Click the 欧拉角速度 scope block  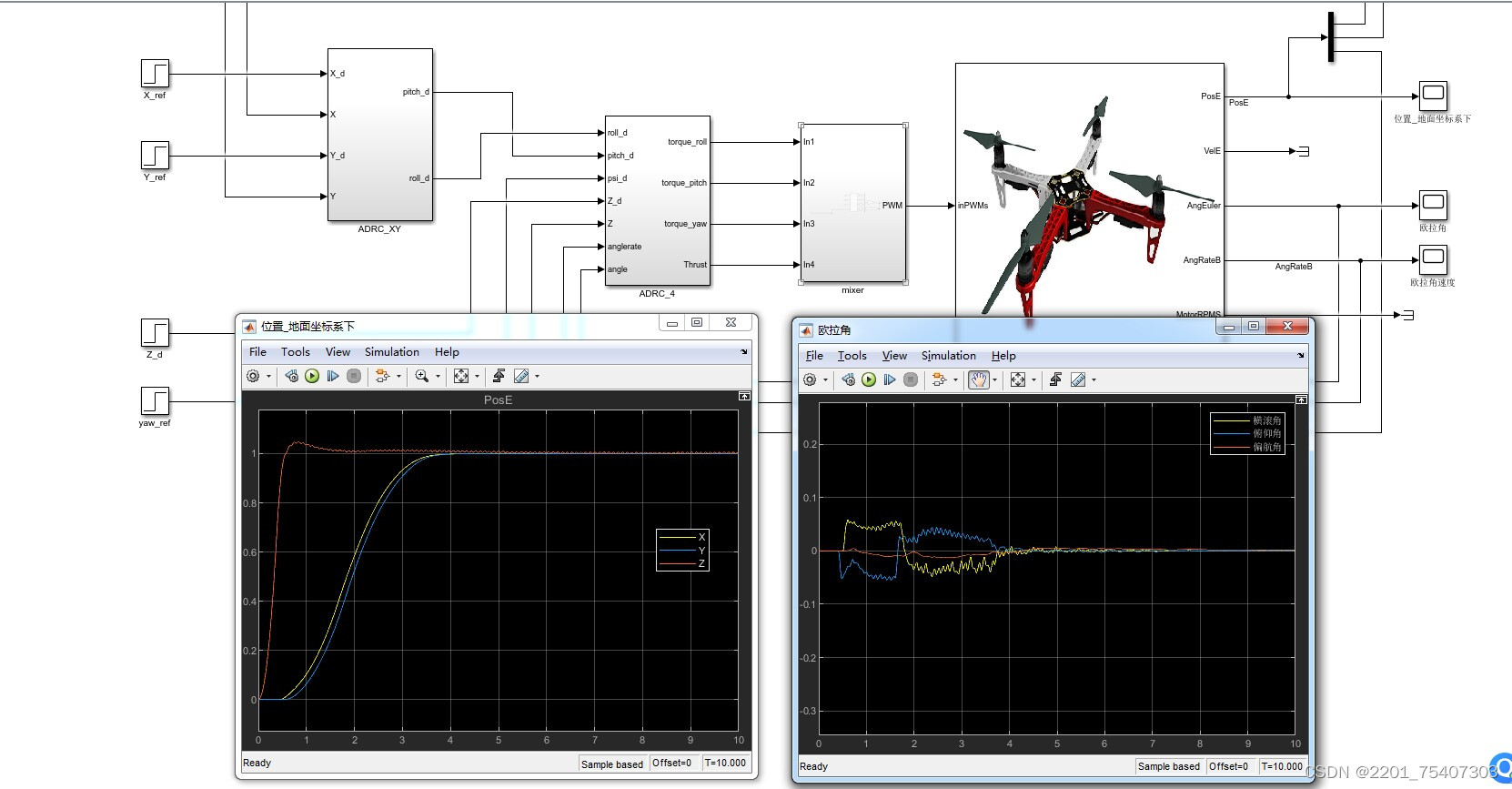point(1433,260)
